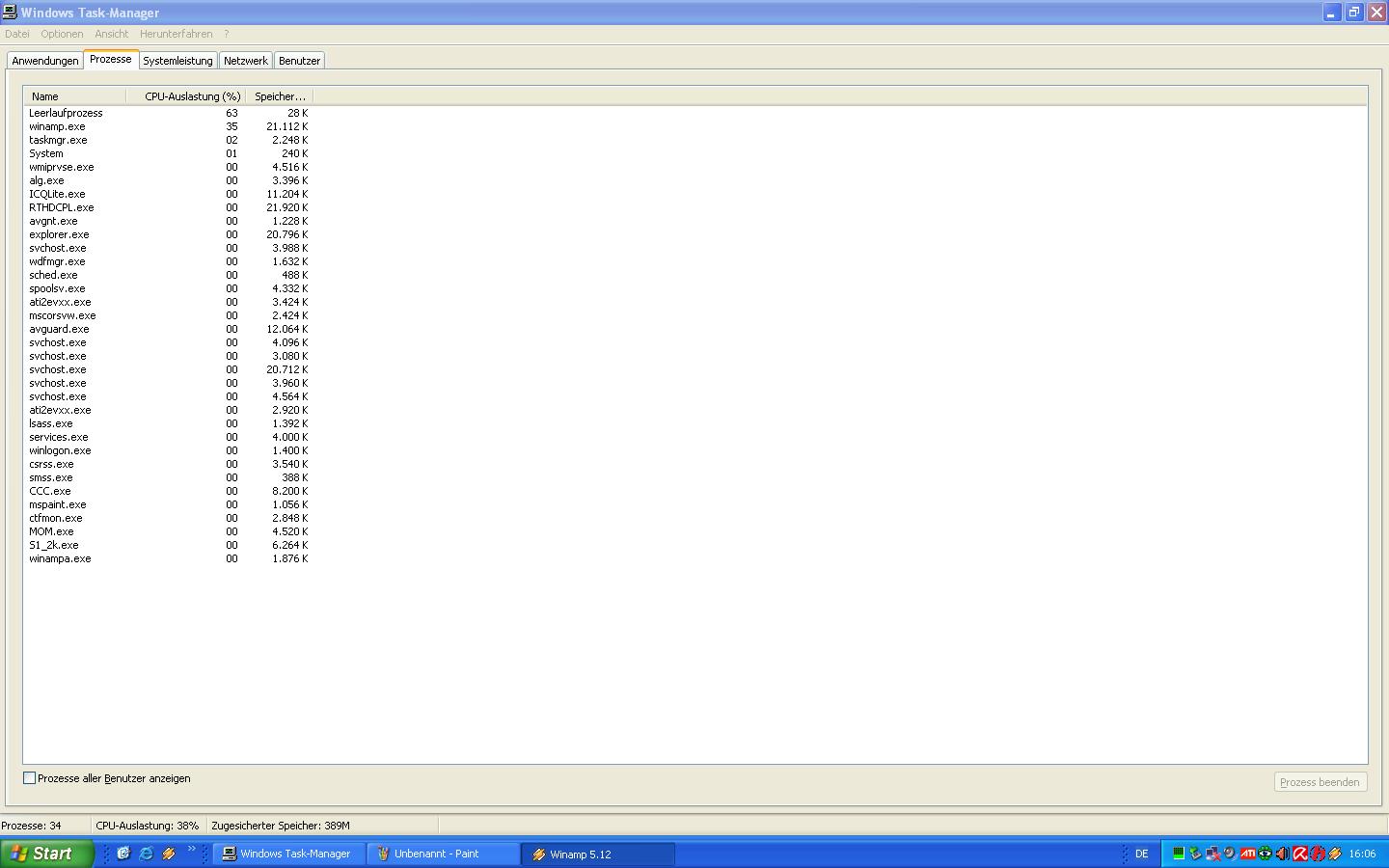Sort by the Name column header
The height and width of the screenshot is (868, 1389).
click(x=75, y=96)
